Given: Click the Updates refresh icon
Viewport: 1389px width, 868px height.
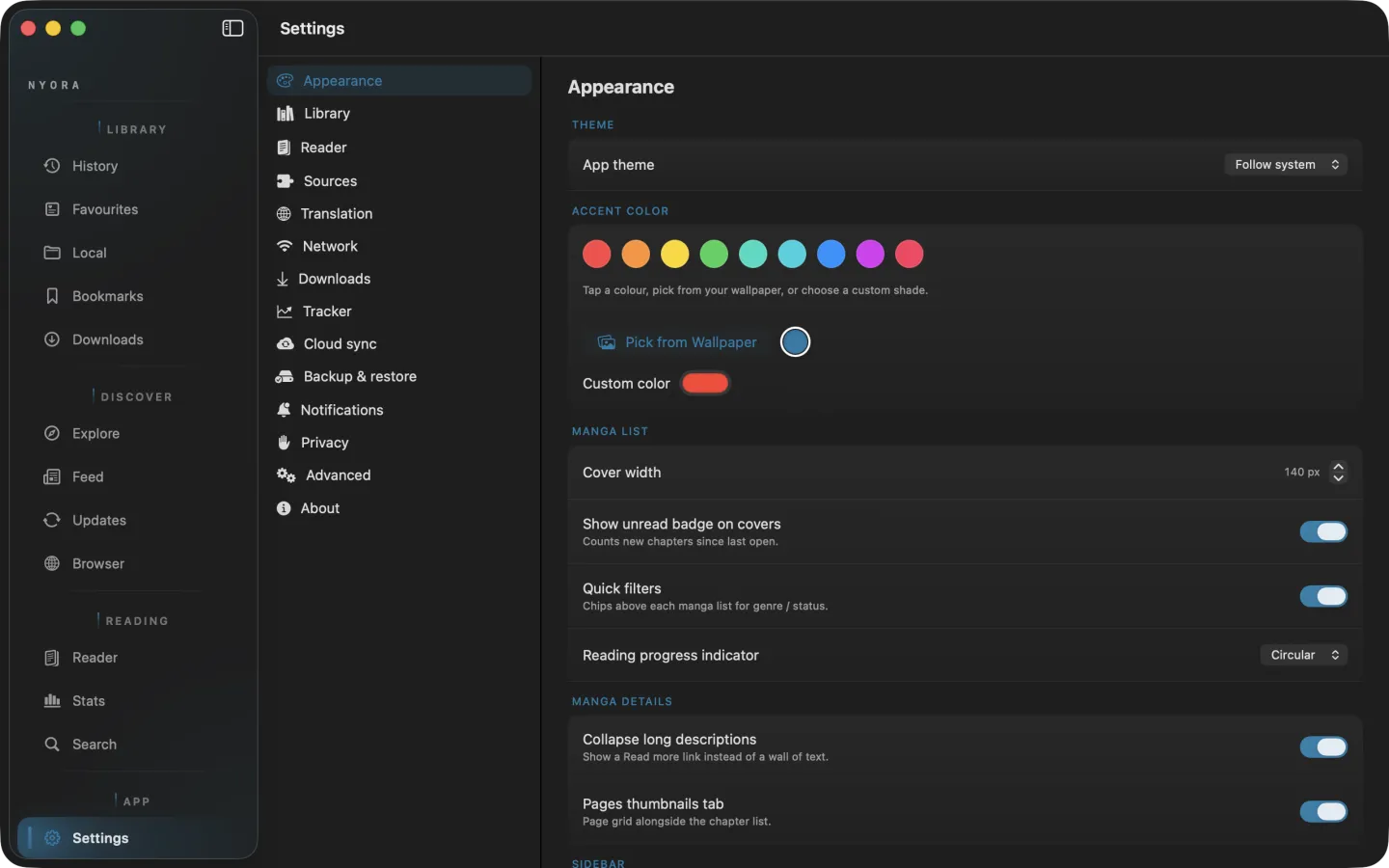Looking at the screenshot, I should [52, 520].
